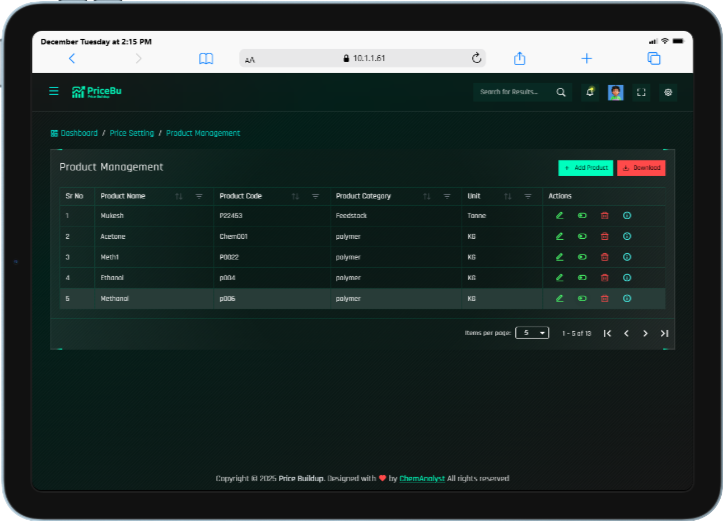
Task: Toggle fullscreen mode icon
Action: point(641,92)
